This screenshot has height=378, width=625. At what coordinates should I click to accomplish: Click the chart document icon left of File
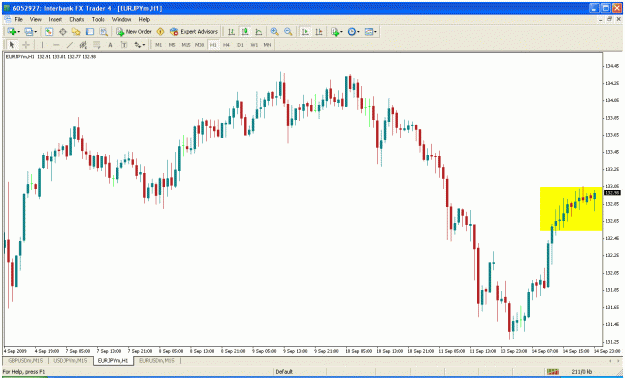pyautogui.click(x=7, y=19)
